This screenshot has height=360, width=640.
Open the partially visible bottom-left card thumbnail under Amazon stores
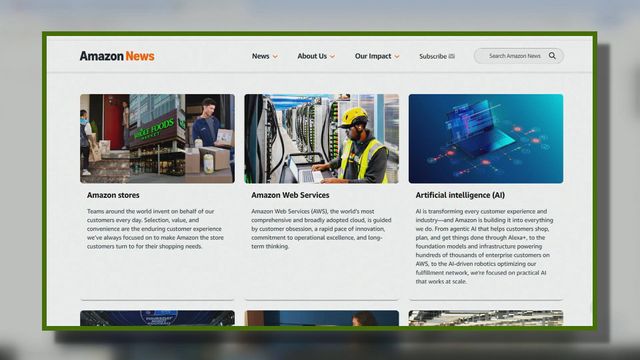(158, 318)
